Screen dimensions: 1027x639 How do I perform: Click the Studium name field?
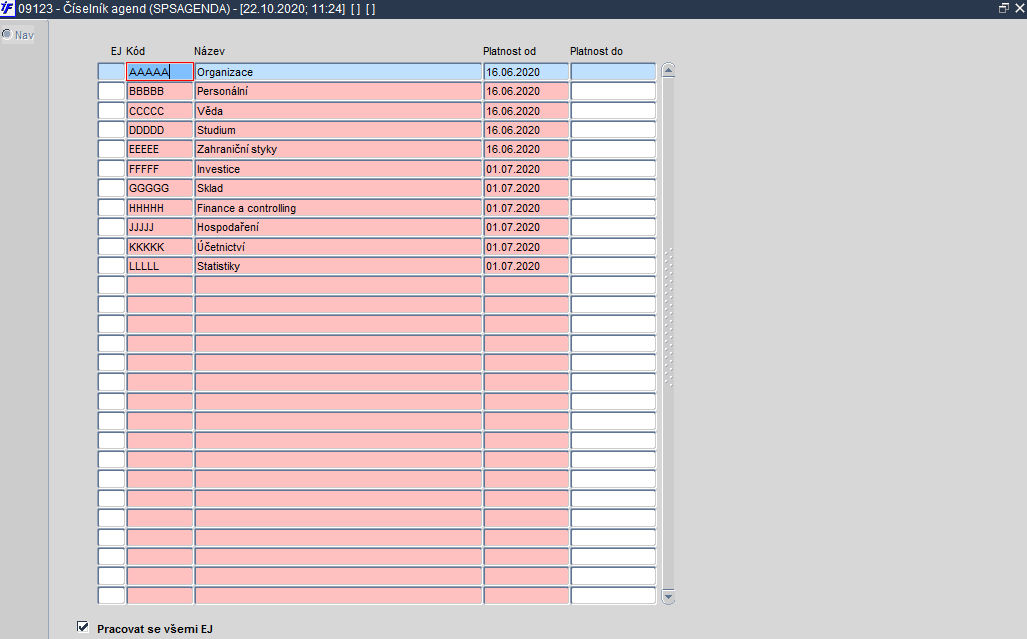click(338, 130)
